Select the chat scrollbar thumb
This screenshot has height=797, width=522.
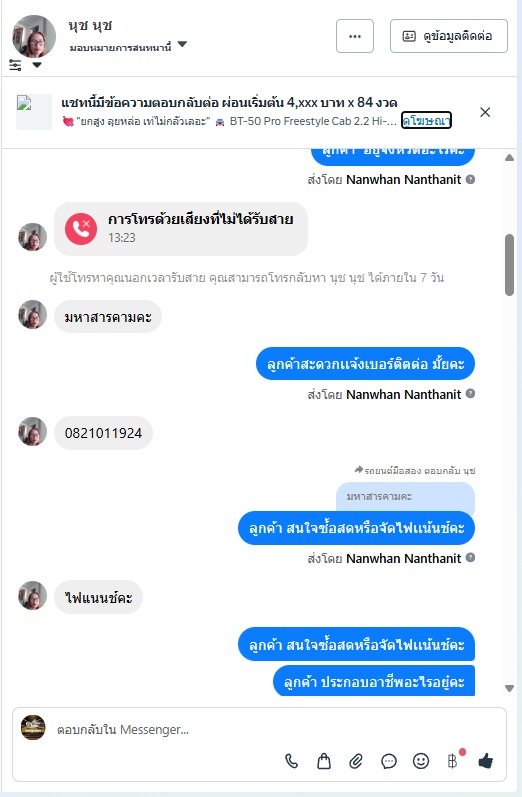509,265
